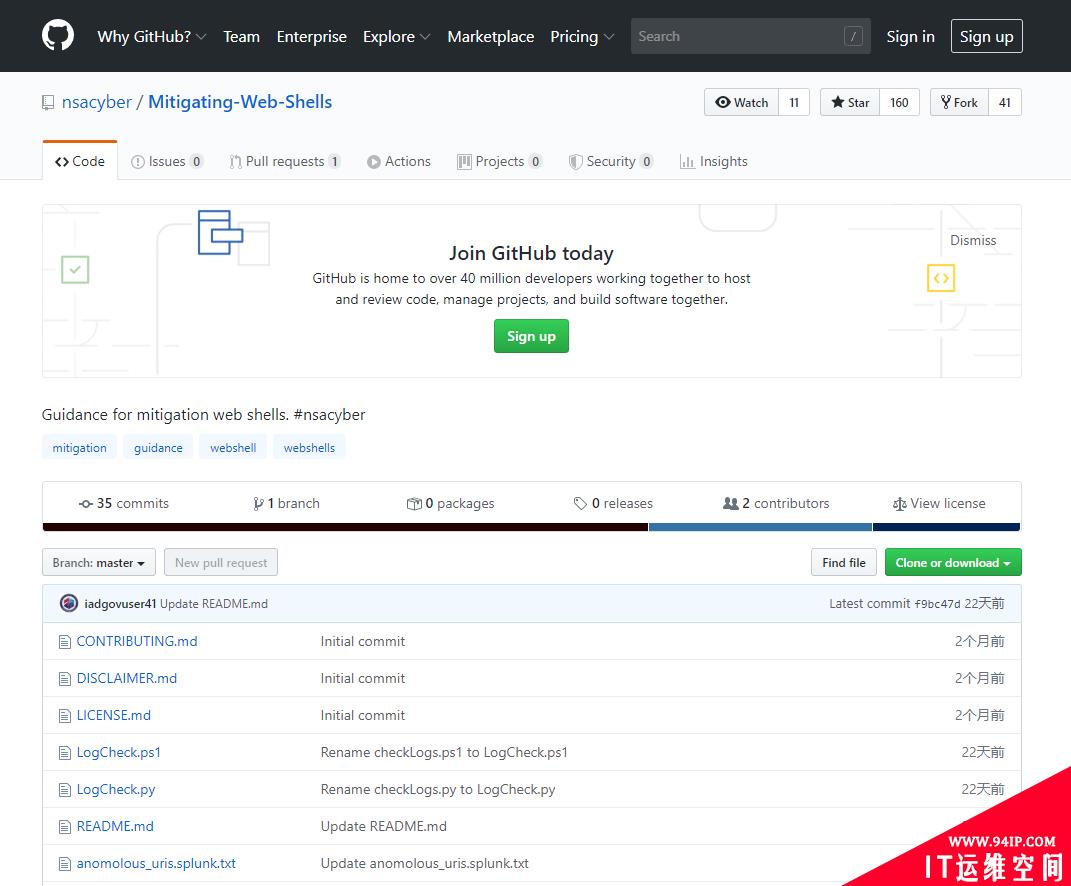1071x886 pixels.
Task: Click the file icon next to DISCLAIMER.md
Action: (65, 678)
